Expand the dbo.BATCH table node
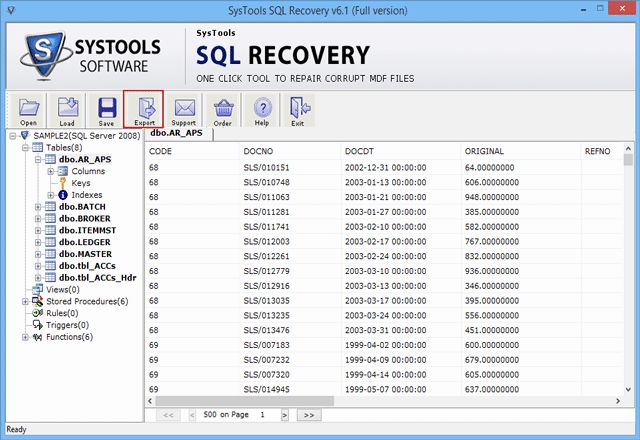 (38, 207)
